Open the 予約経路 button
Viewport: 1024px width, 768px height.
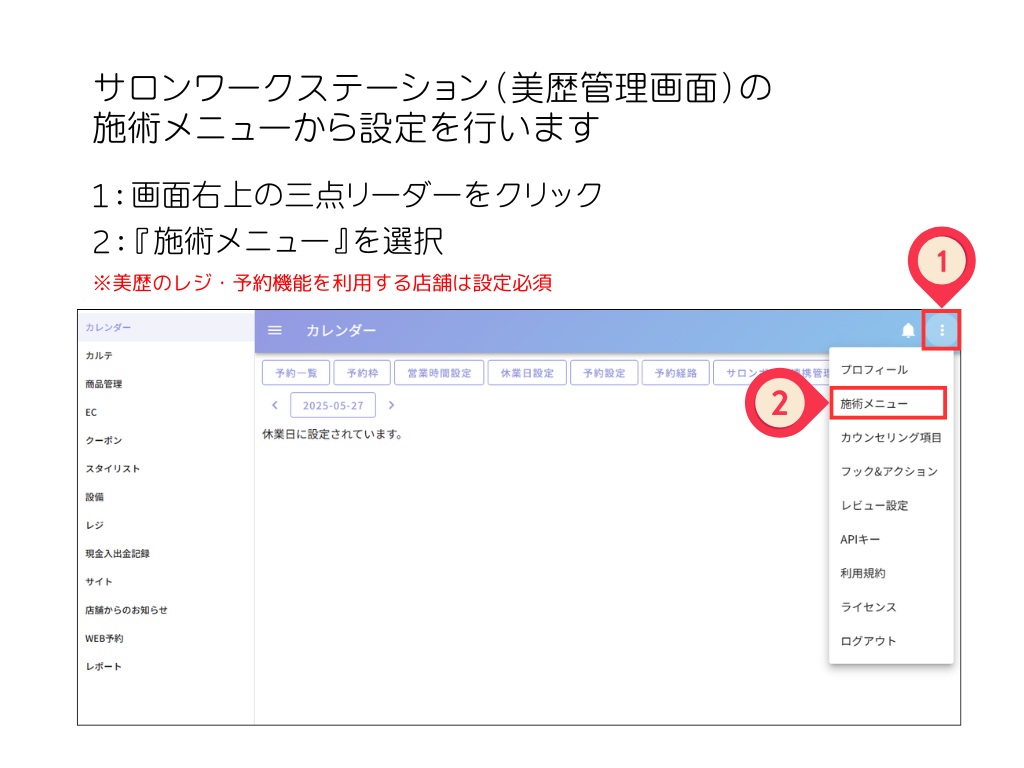point(676,373)
